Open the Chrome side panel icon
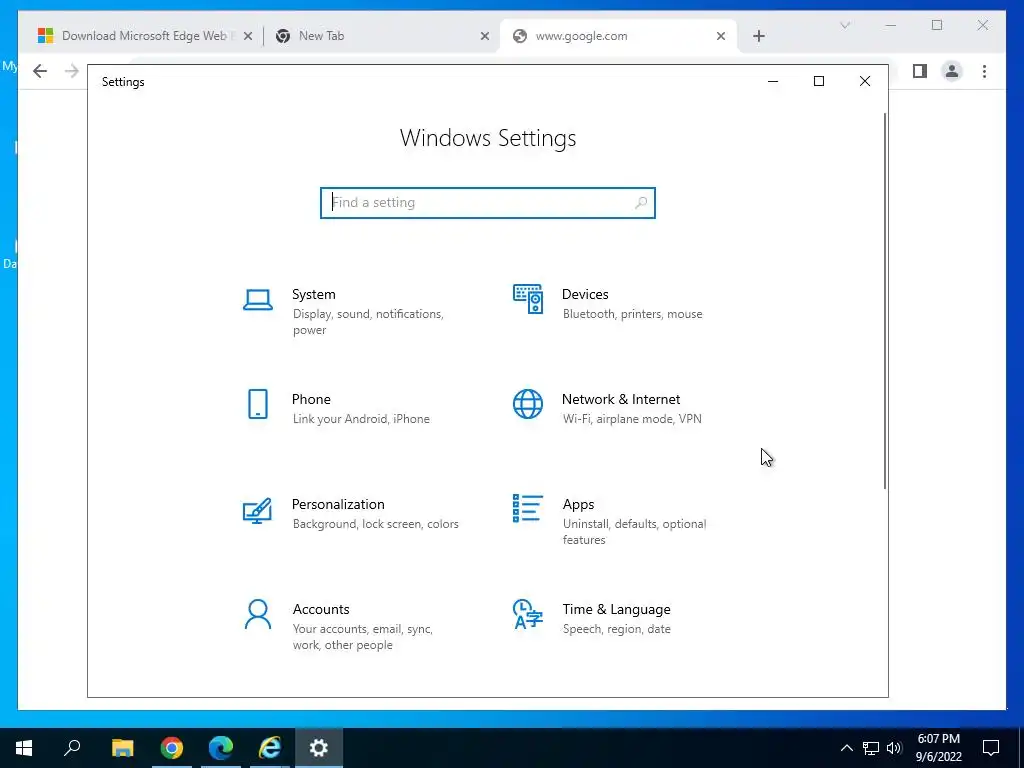Screen dimensions: 1024x768 point(920,71)
